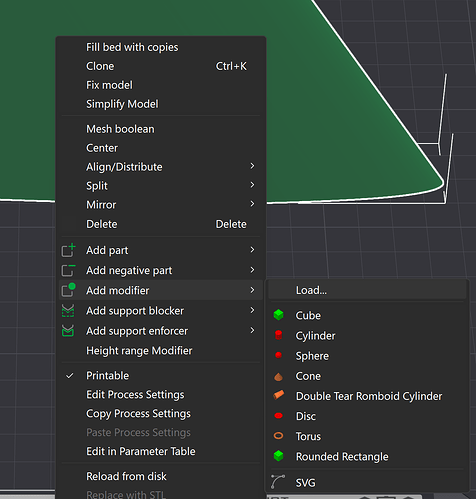The image size is (476, 499).
Task: Click the Add support blocker icon
Action: click(x=68, y=311)
